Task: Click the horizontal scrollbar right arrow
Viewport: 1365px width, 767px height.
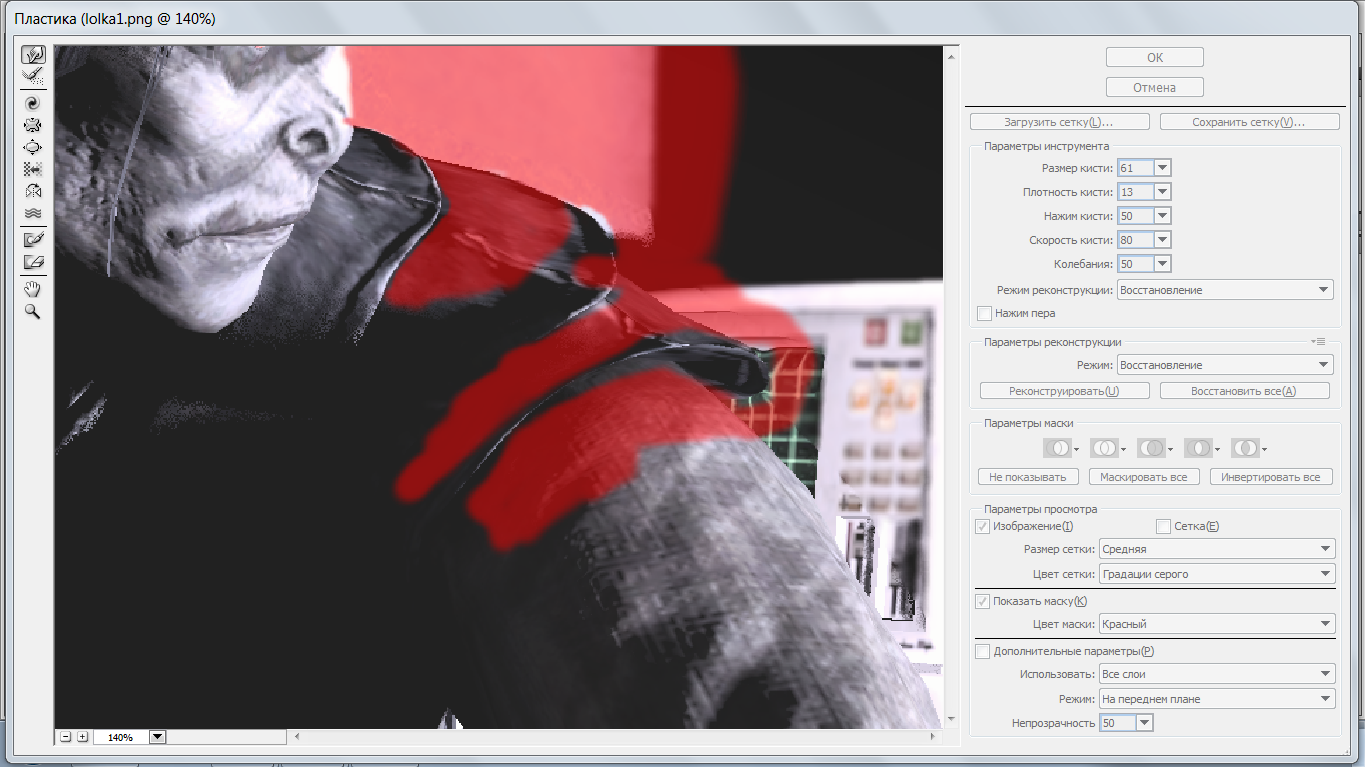Action: 934,737
